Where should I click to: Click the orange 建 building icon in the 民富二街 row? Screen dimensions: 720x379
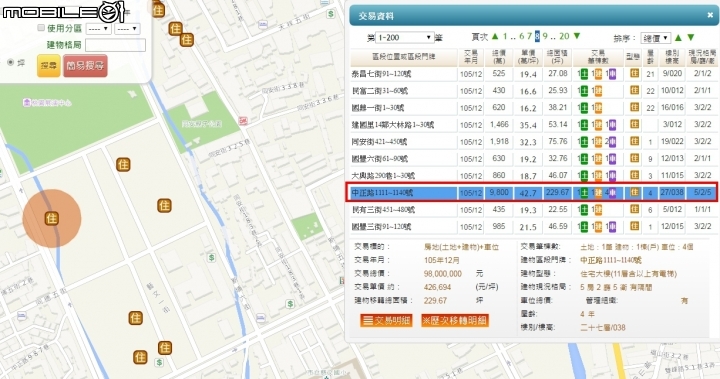click(598, 91)
